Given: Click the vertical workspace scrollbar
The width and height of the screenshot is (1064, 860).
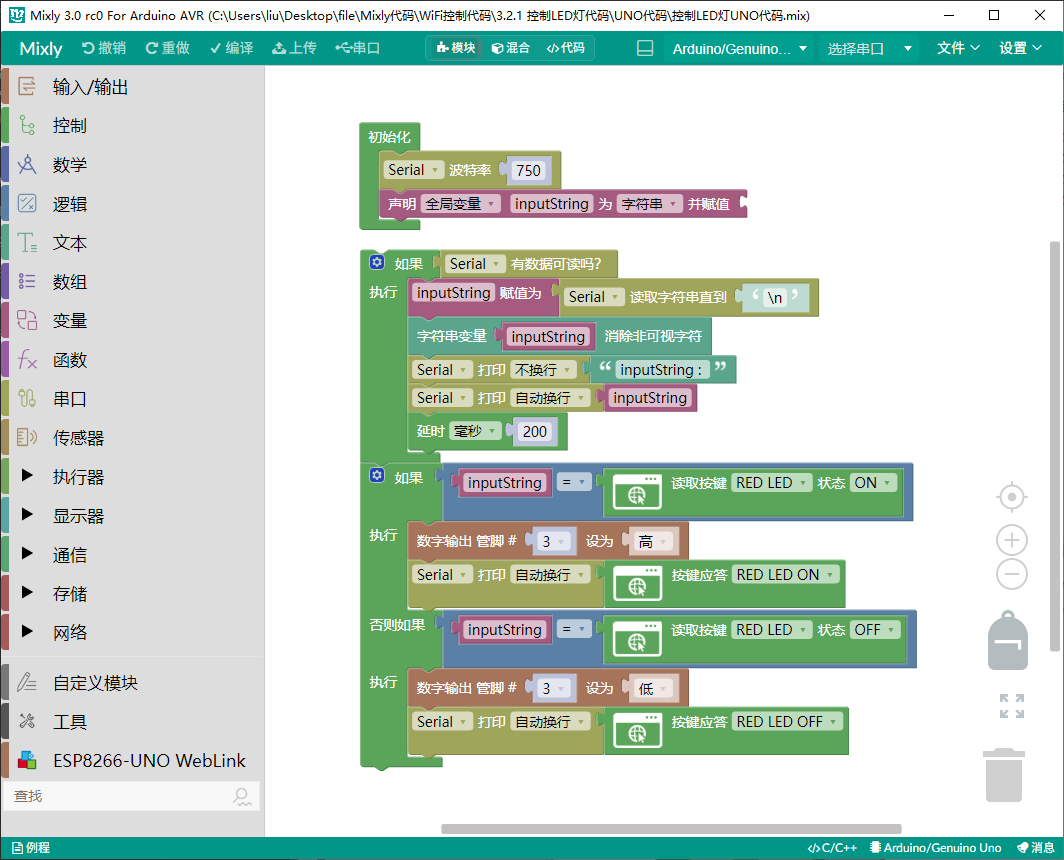Looking at the screenshot, I should 1054,446.
